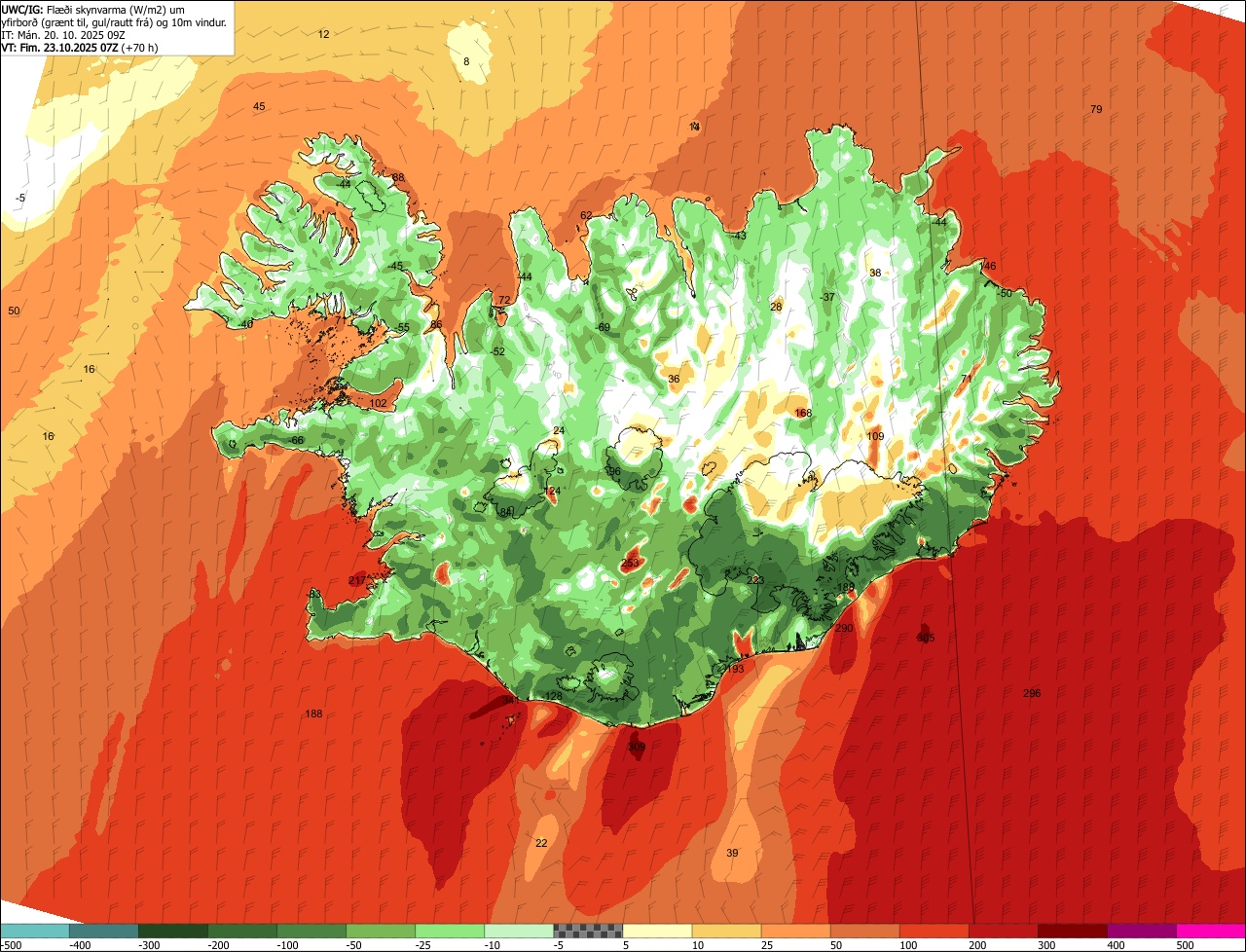
Task: Click the map value 38
Action: click(875, 273)
